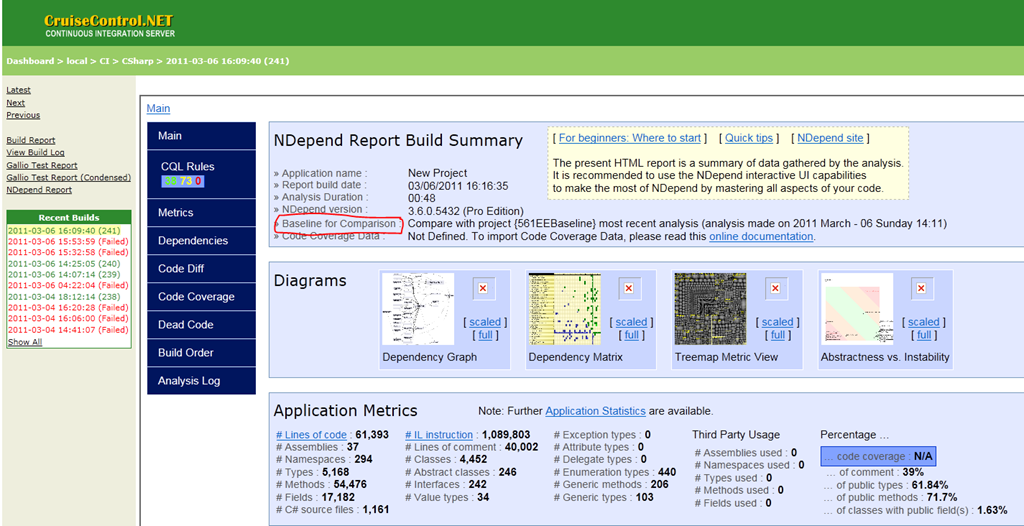Open Gallio Test Report (Condensed) link

(69, 178)
